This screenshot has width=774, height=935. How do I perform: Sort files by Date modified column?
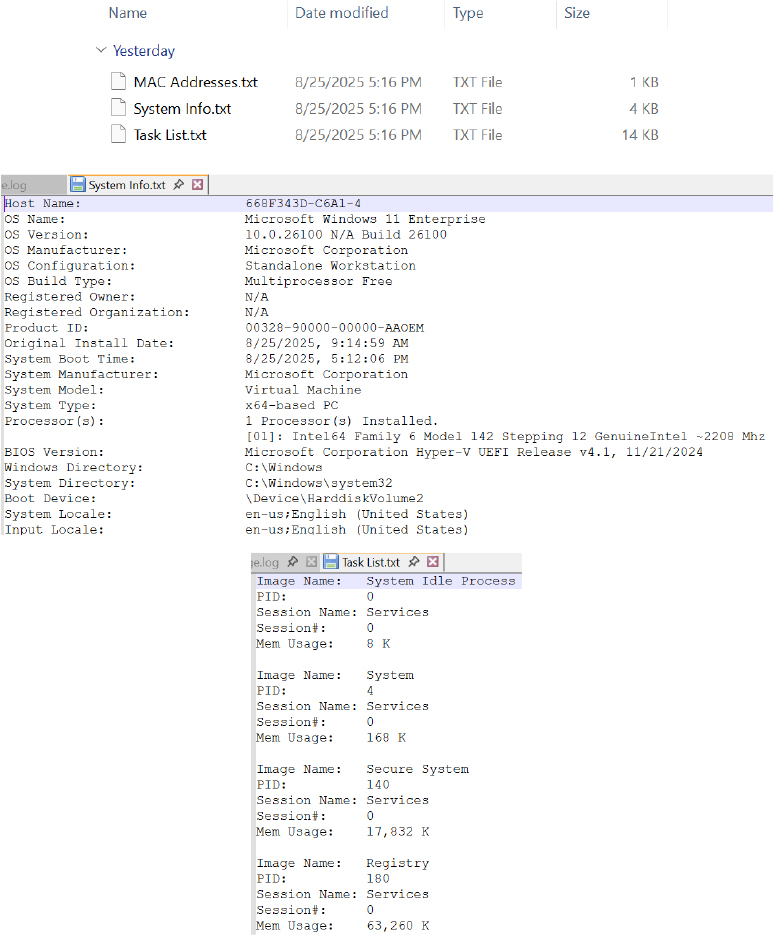pyautogui.click(x=342, y=13)
